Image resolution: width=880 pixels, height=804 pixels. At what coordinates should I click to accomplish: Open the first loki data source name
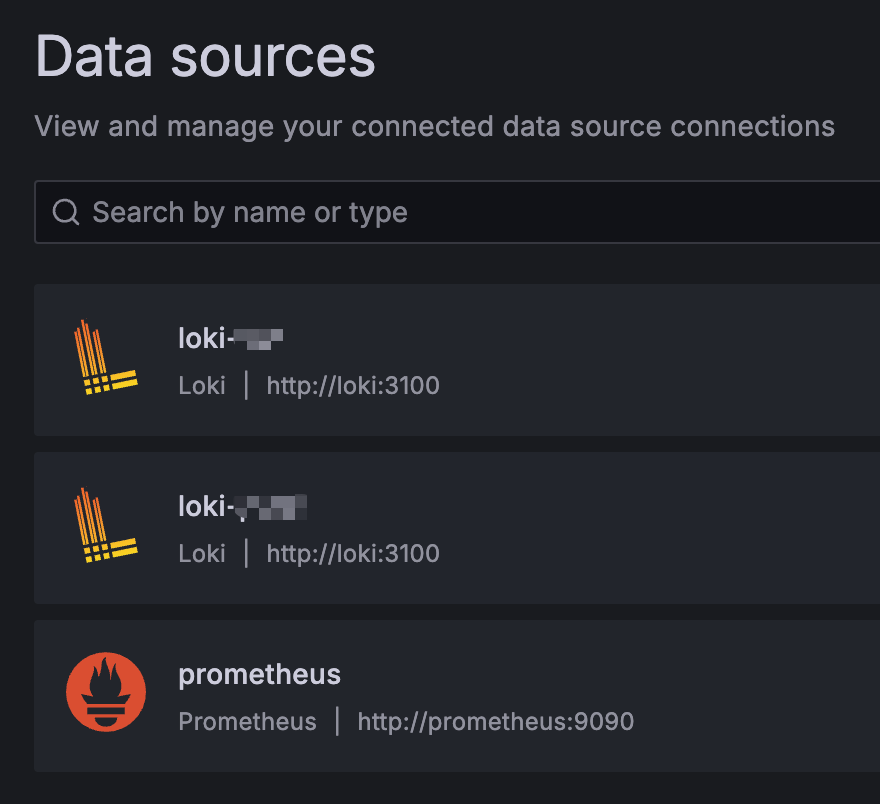coord(231,339)
